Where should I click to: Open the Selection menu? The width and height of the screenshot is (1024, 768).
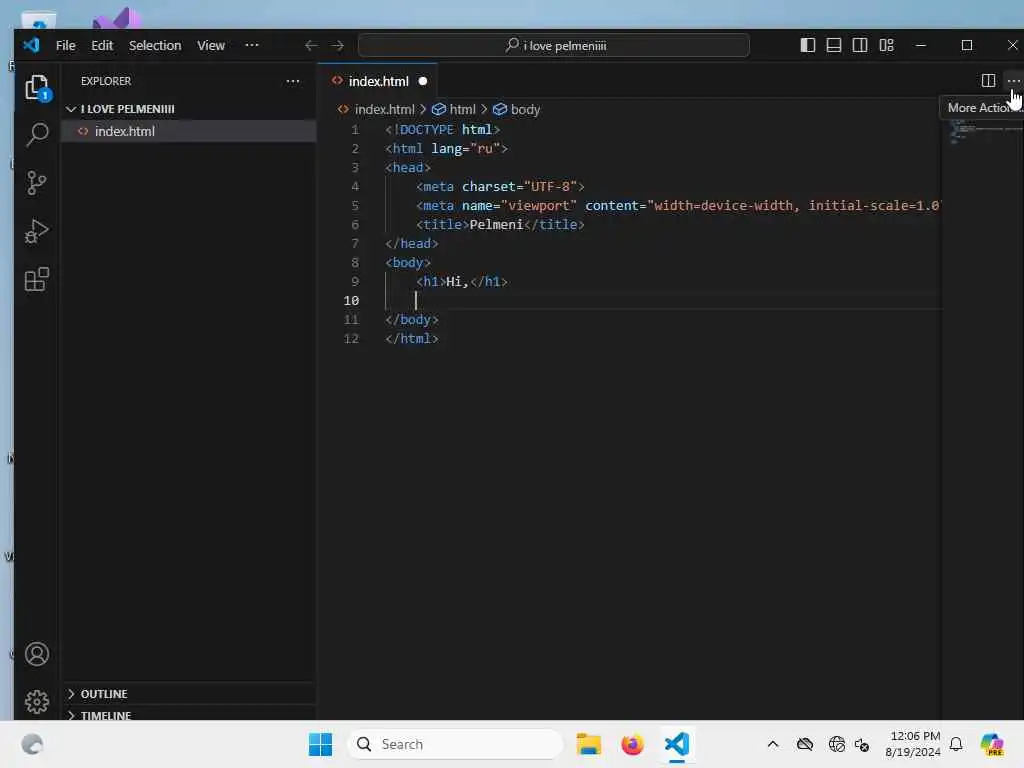(x=155, y=45)
